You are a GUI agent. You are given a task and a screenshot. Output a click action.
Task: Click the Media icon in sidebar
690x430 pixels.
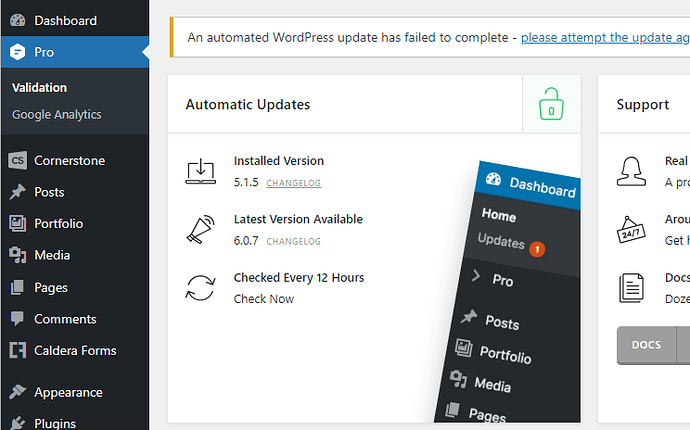(x=17, y=255)
